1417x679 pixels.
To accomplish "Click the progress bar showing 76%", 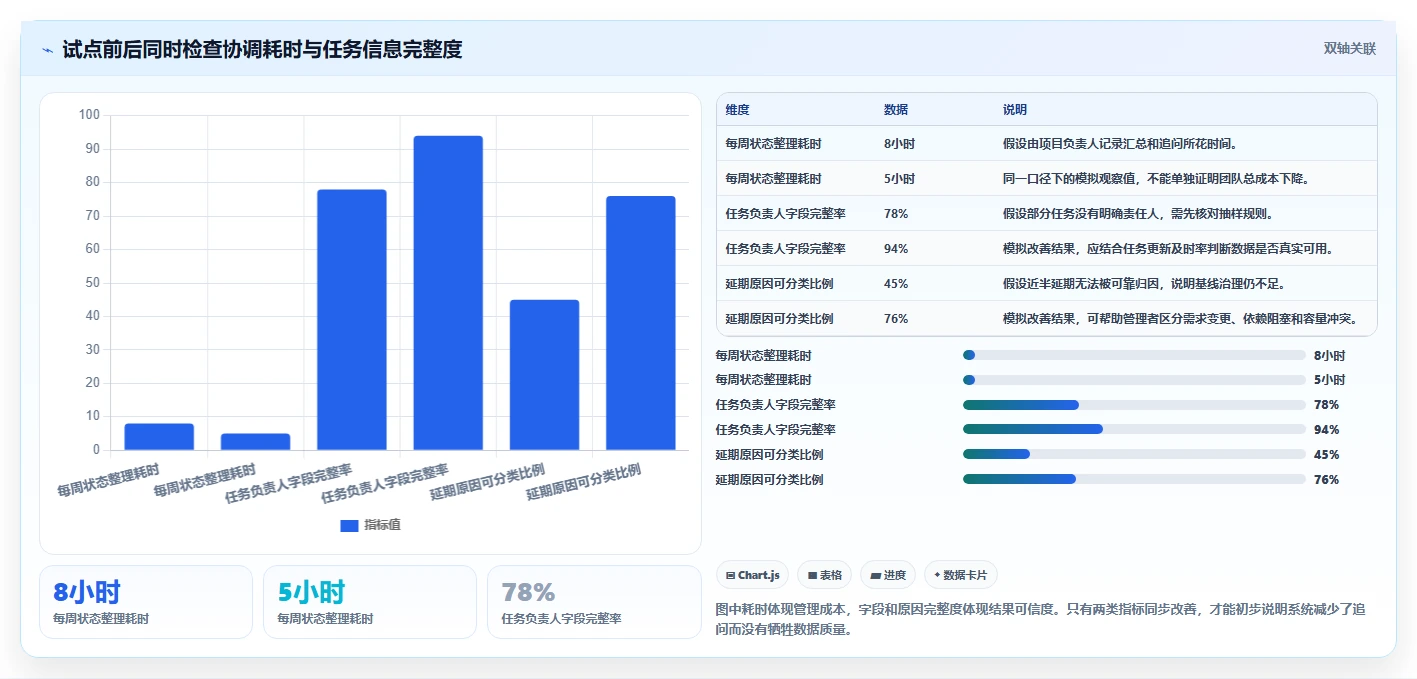I will [x=1134, y=479].
